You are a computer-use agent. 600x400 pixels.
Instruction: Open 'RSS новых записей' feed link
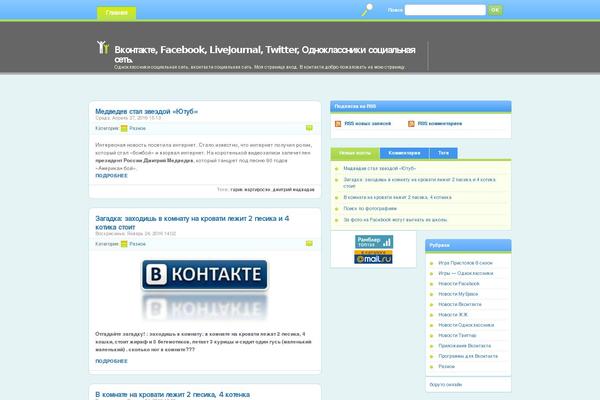[368, 124]
